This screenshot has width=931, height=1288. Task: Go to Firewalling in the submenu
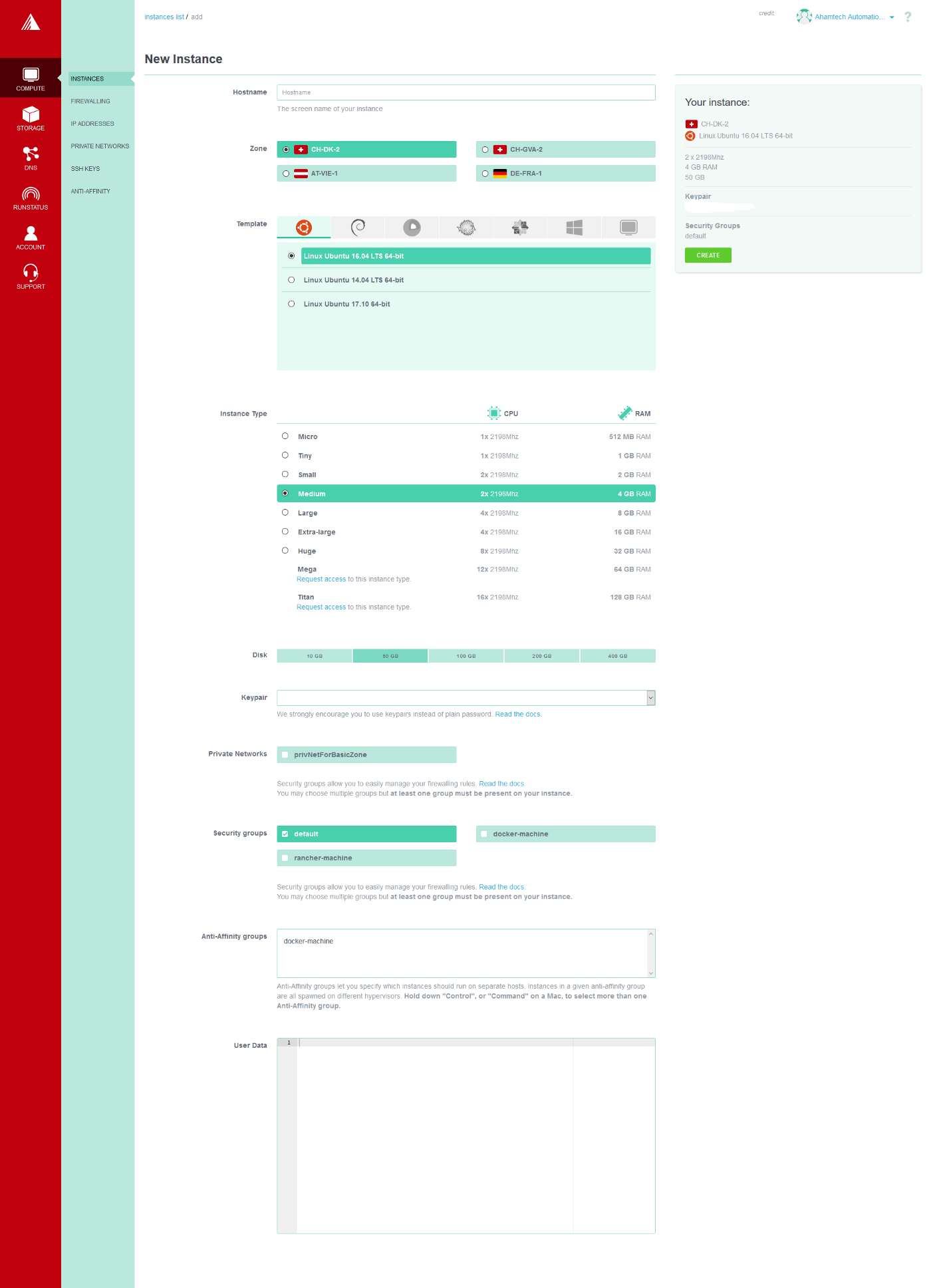[90, 102]
